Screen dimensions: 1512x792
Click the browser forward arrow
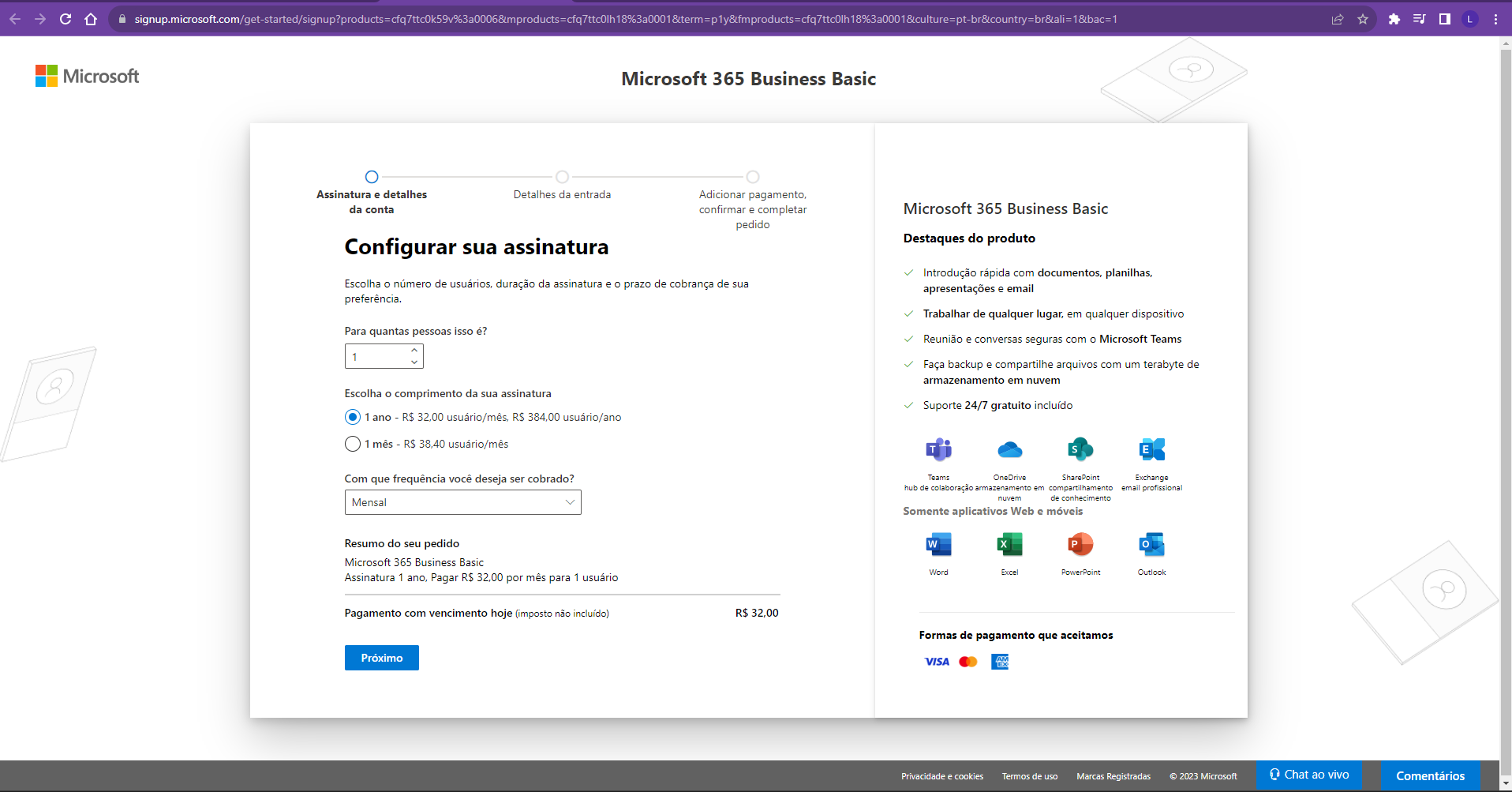coord(40,19)
